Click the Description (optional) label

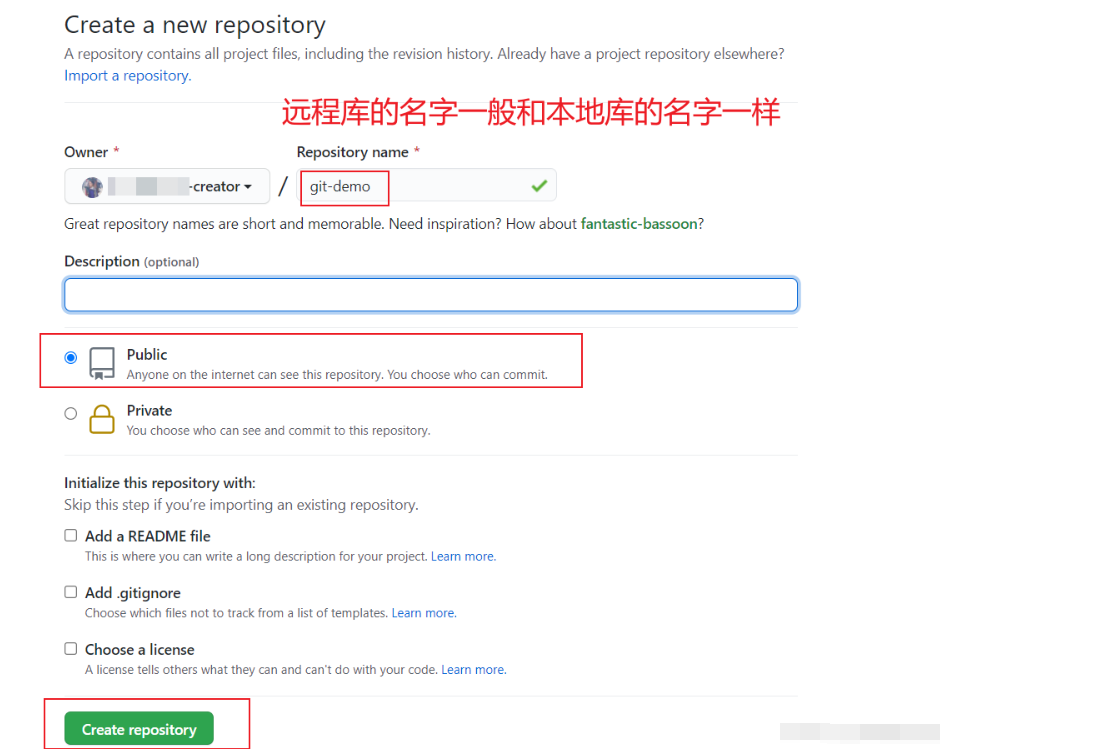[x=131, y=261]
